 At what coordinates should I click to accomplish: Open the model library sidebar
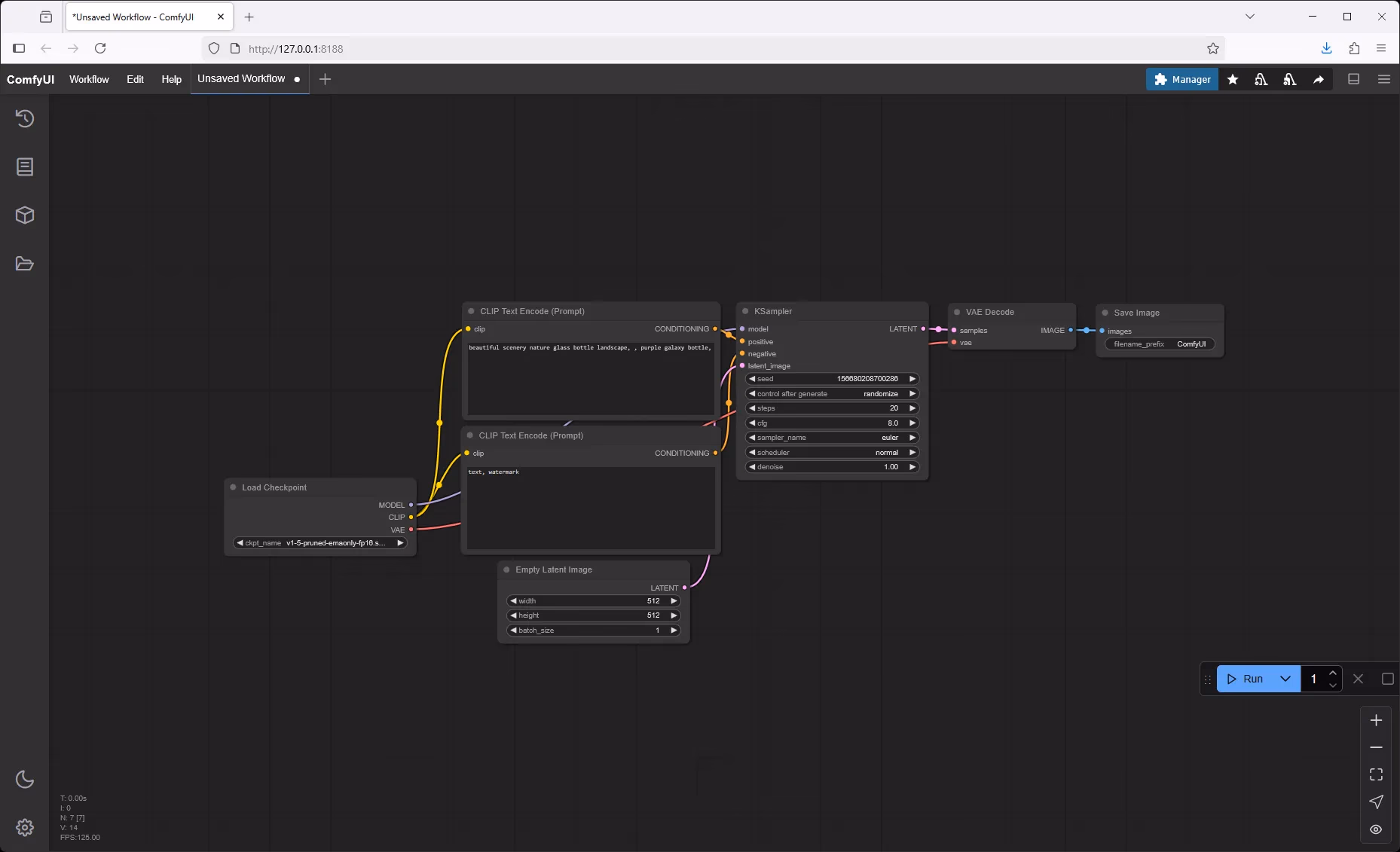coord(25,215)
